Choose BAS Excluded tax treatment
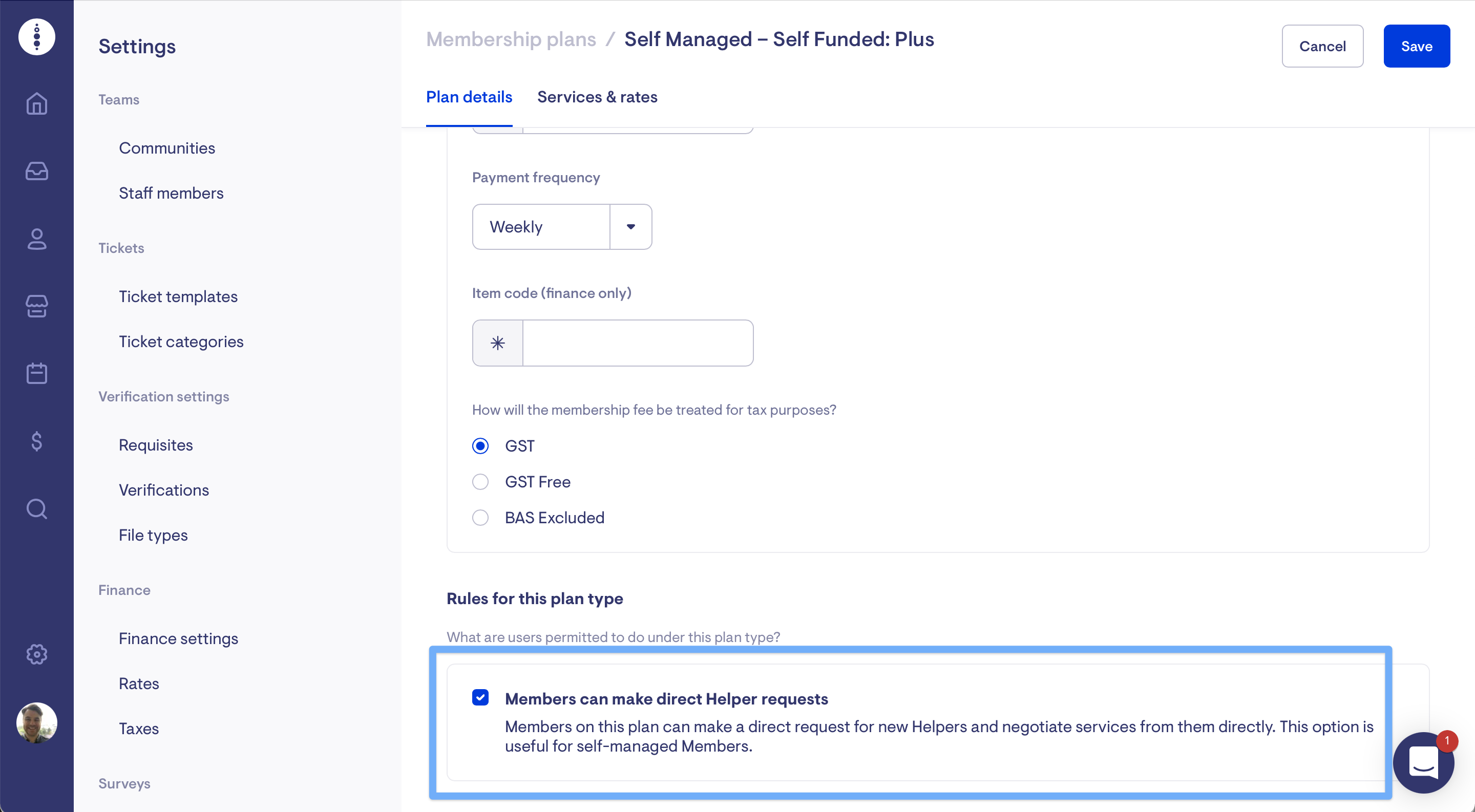This screenshot has width=1475, height=812. point(480,518)
